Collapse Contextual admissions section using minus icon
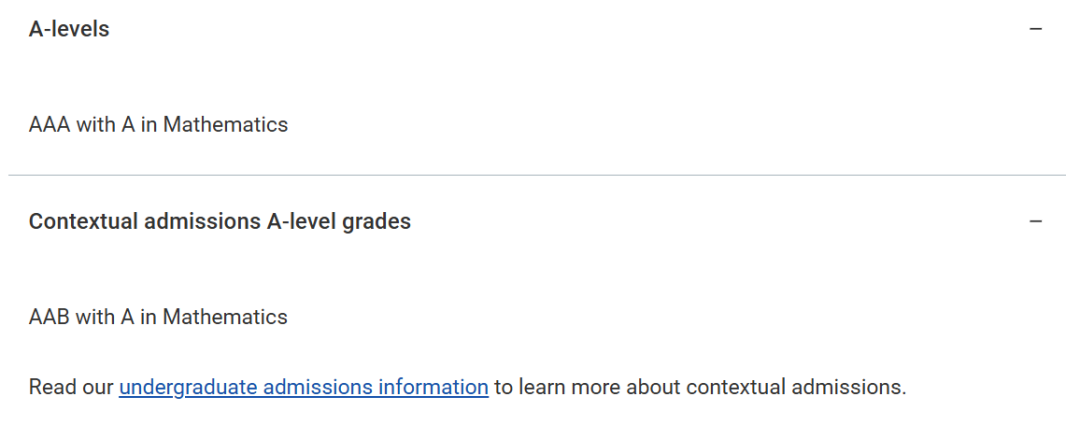The image size is (1080, 425). [x=1035, y=221]
